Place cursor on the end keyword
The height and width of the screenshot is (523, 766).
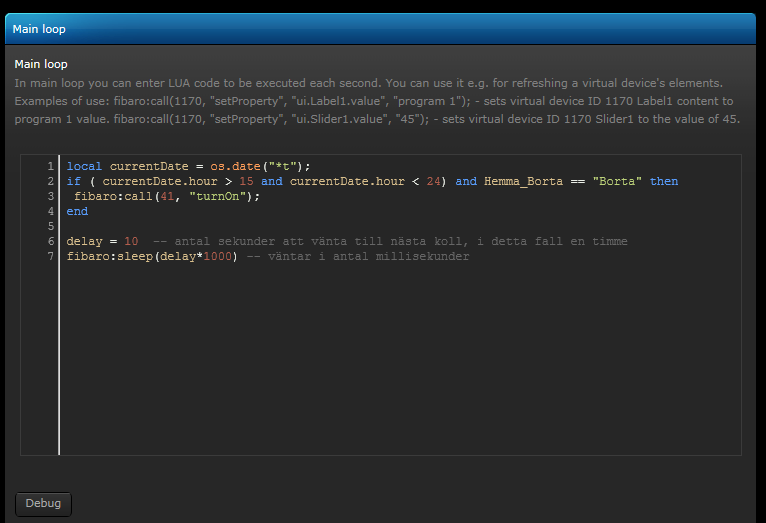[x=77, y=212]
